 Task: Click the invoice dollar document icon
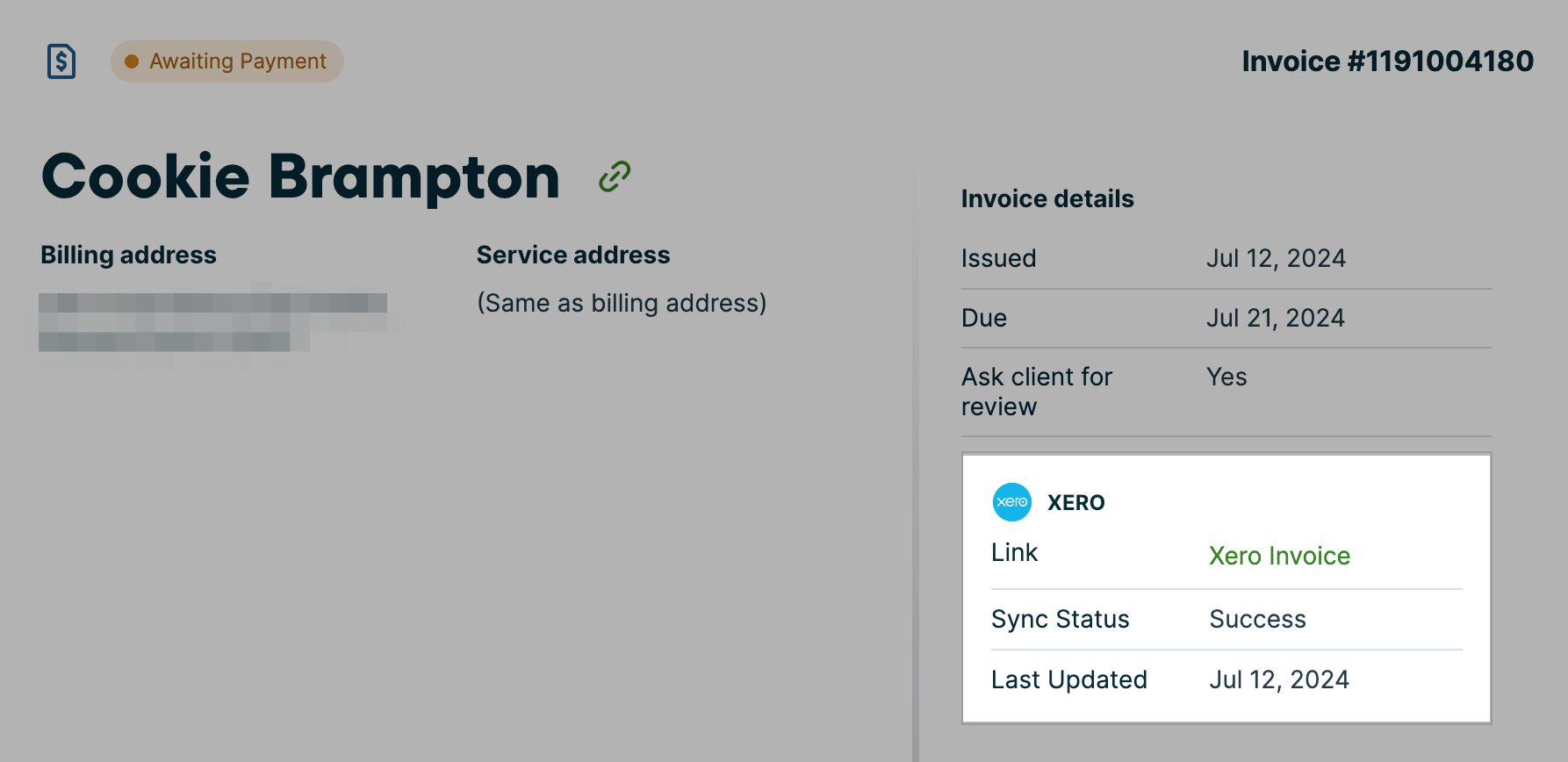click(61, 61)
